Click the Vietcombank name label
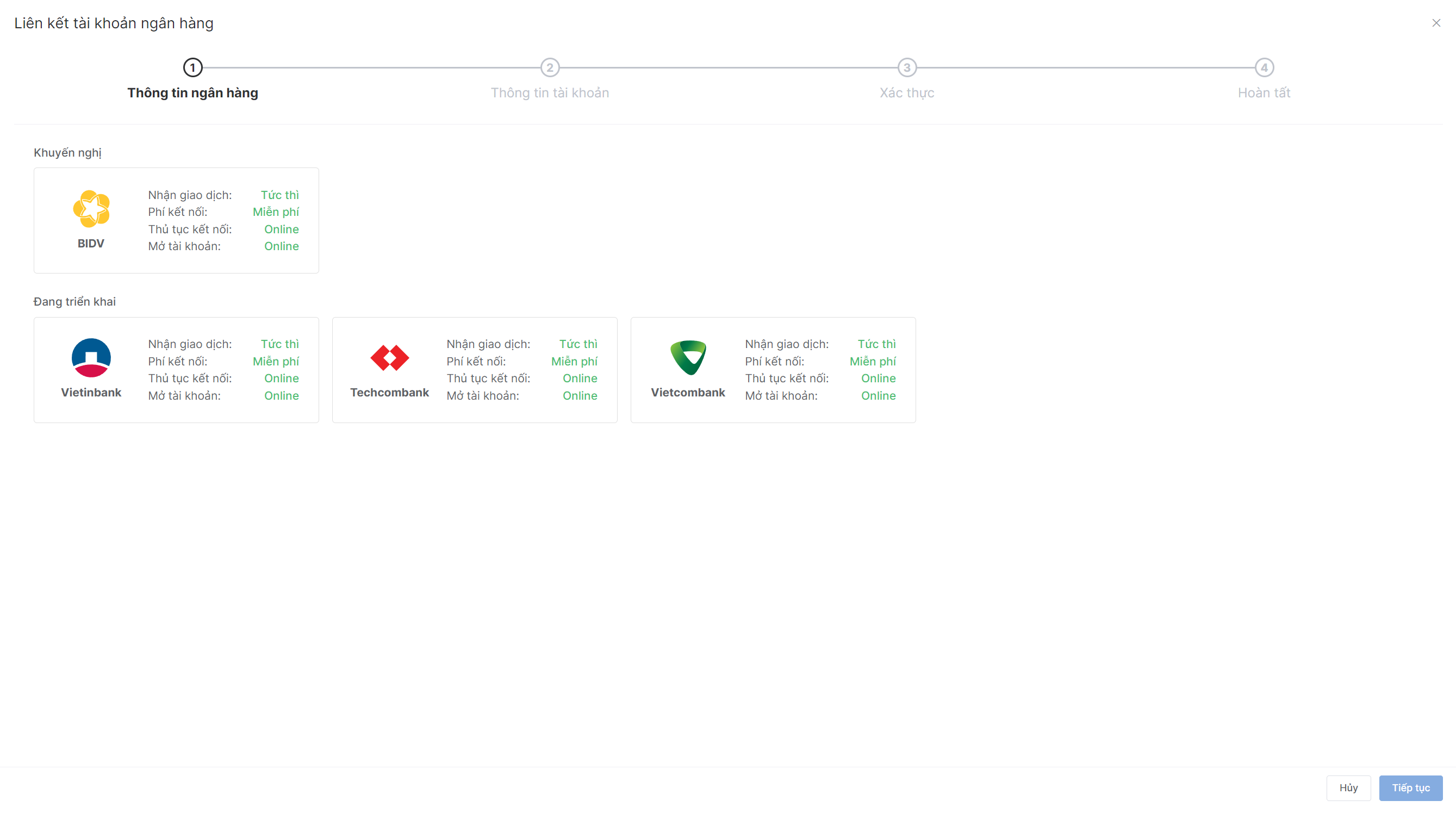Screen dimensions: 1456x813 point(688,393)
